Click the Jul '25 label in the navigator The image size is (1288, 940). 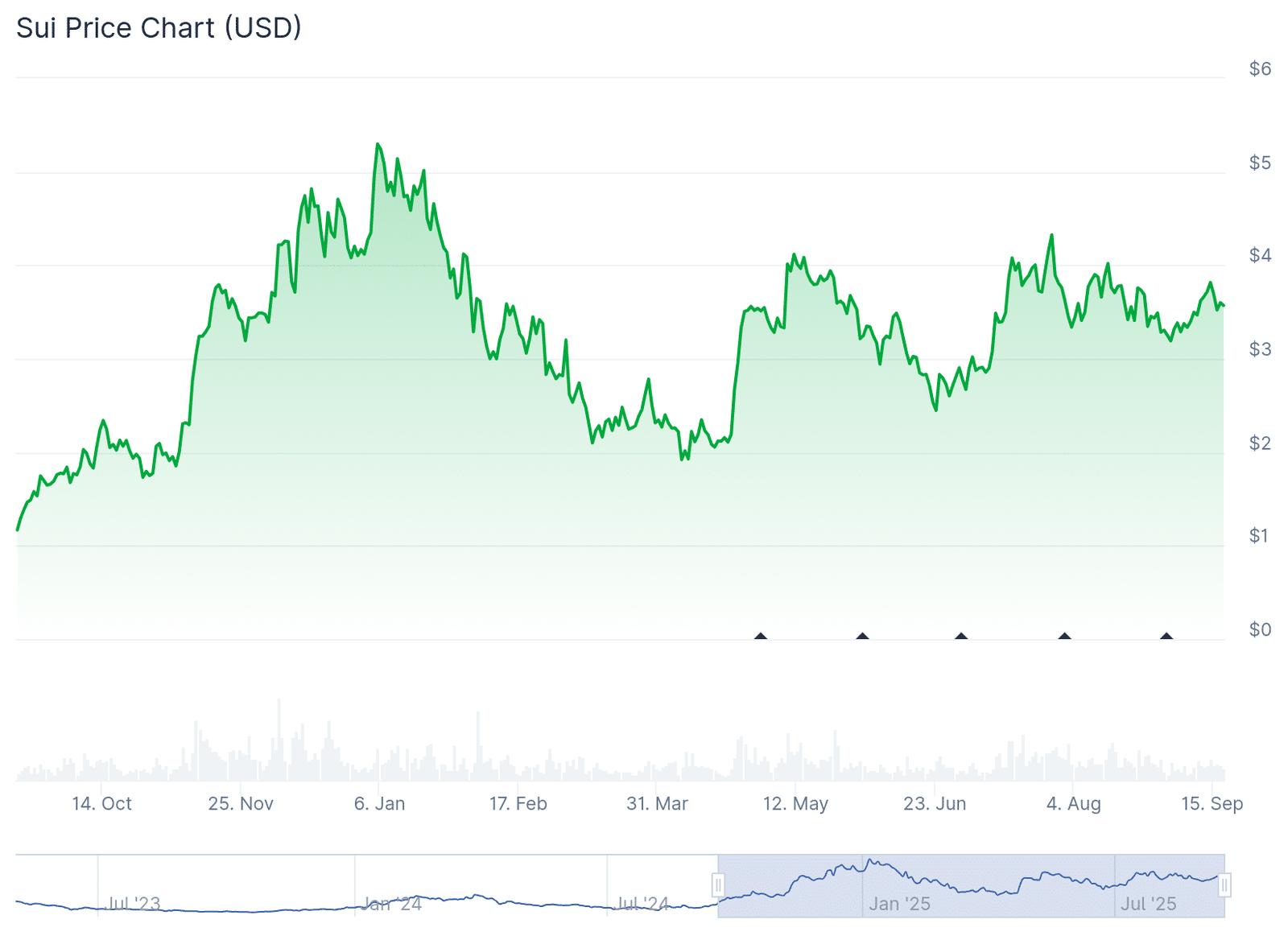[x=1148, y=904]
